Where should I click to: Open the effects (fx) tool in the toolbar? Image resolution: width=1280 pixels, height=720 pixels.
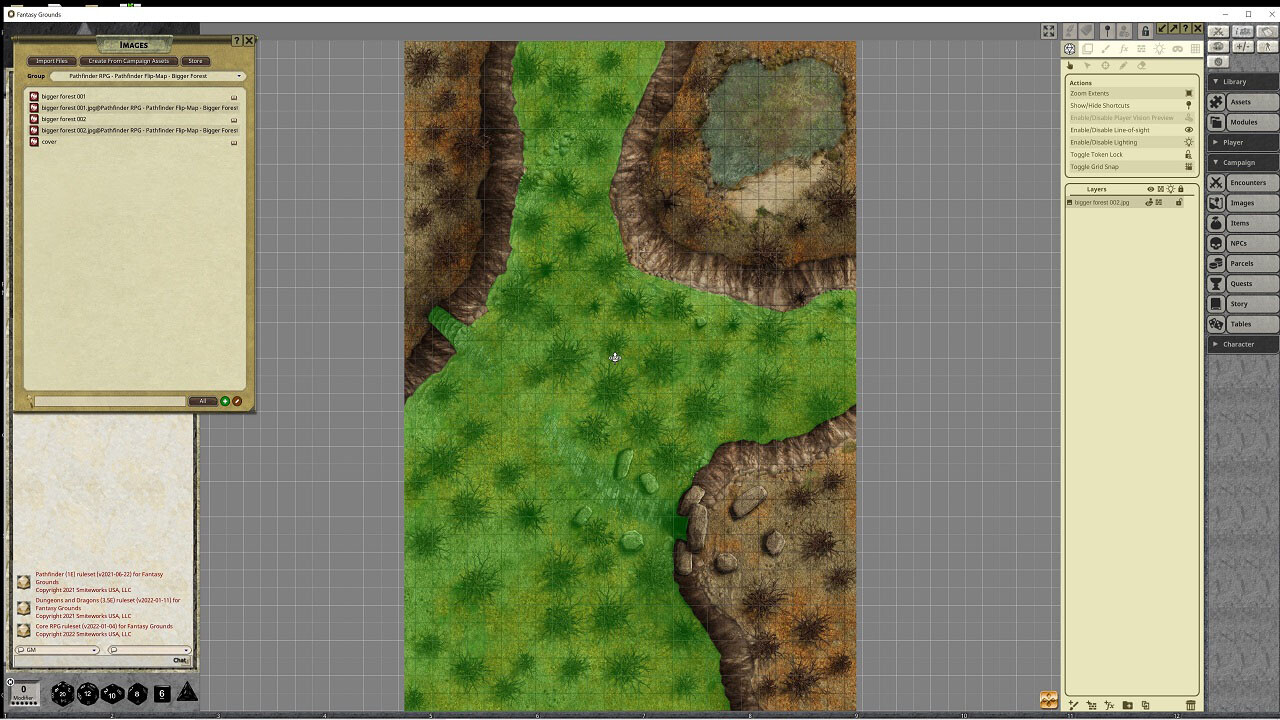(x=1124, y=48)
